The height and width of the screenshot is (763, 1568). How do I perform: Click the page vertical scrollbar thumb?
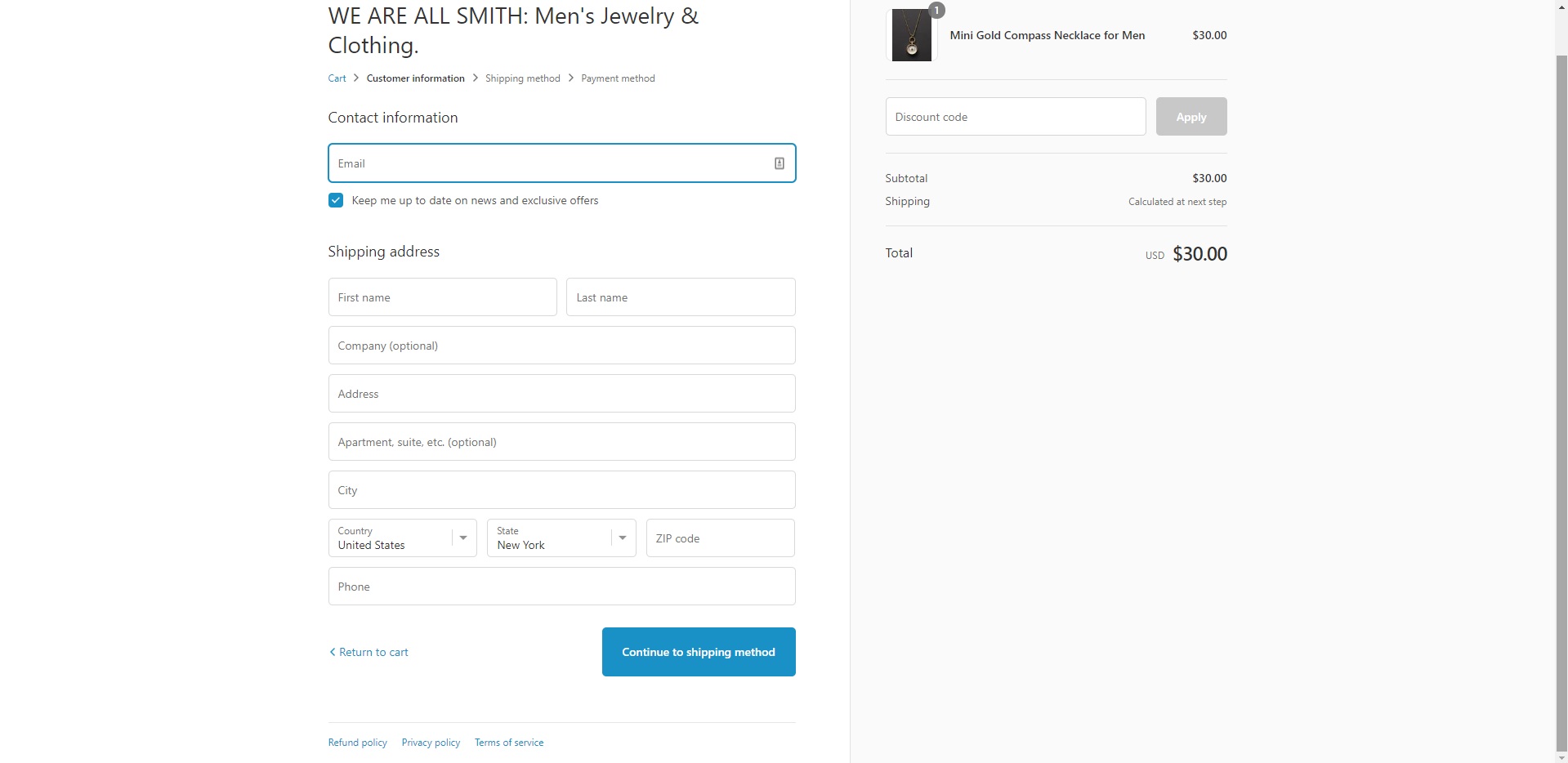click(x=1561, y=404)
